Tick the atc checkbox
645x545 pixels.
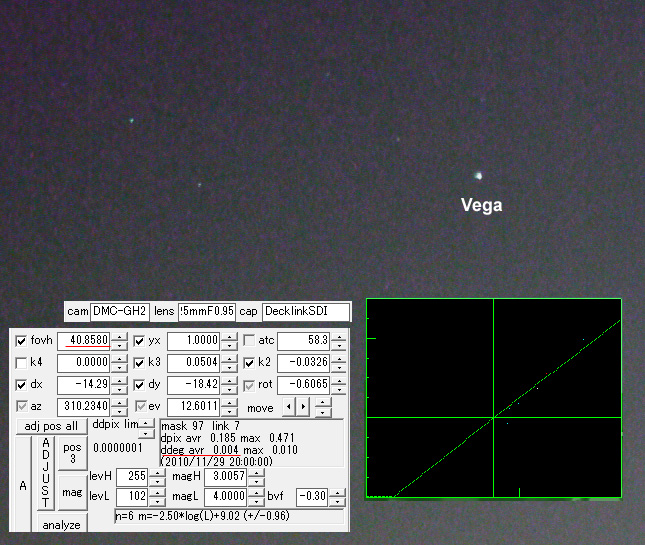[x=250, y=341]
